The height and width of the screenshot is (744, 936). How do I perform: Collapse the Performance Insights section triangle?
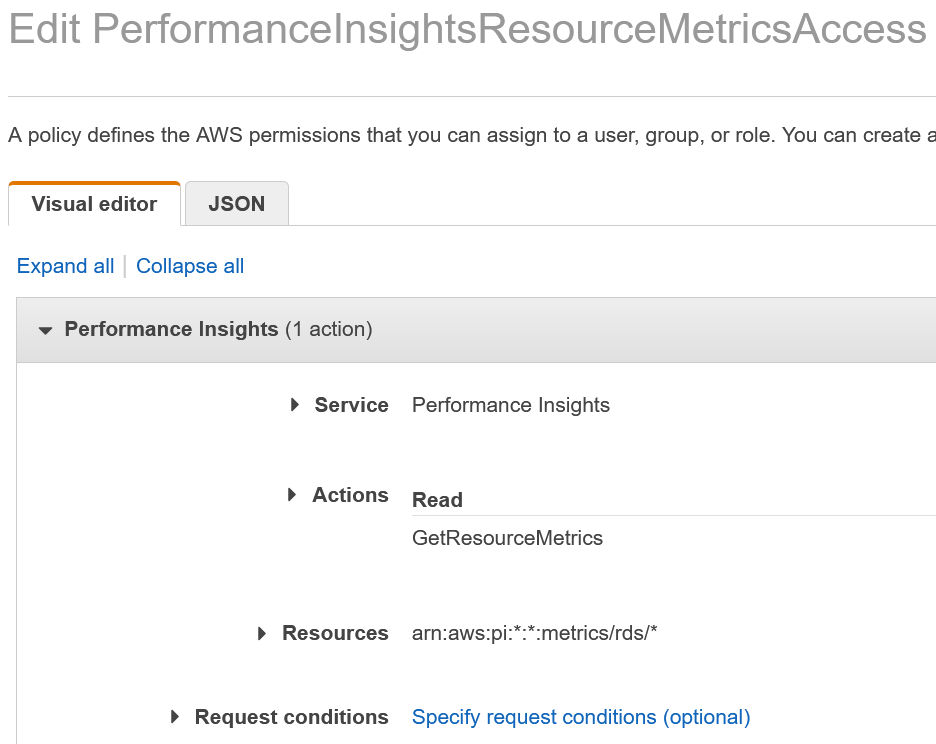click(x=45, y=330)
